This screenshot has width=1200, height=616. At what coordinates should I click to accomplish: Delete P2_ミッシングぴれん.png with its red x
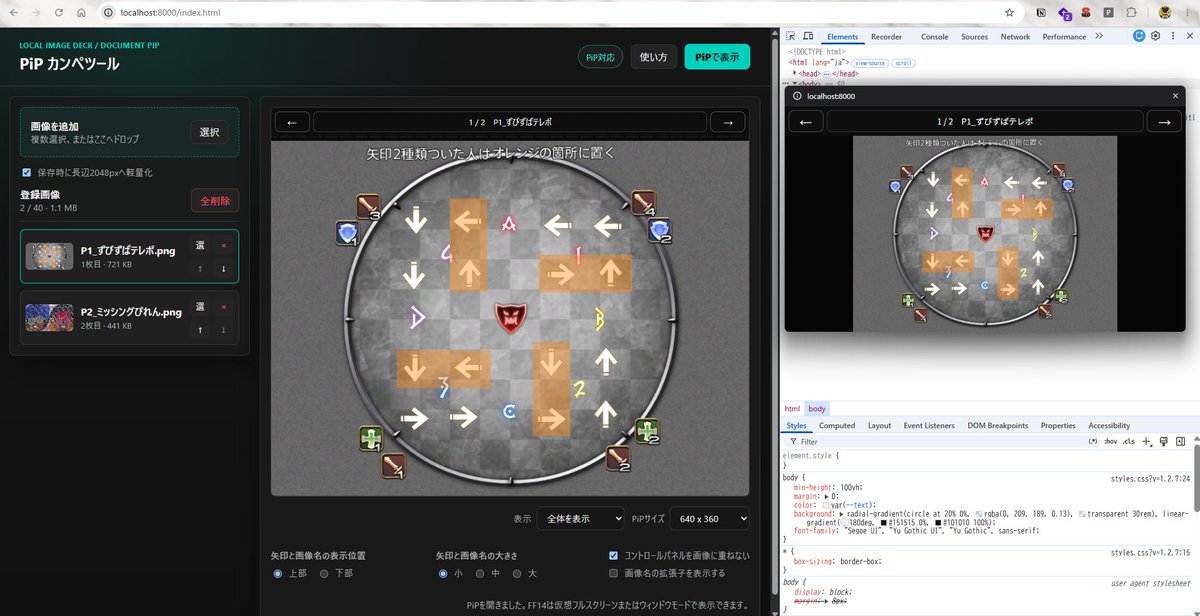click(223, 307)
